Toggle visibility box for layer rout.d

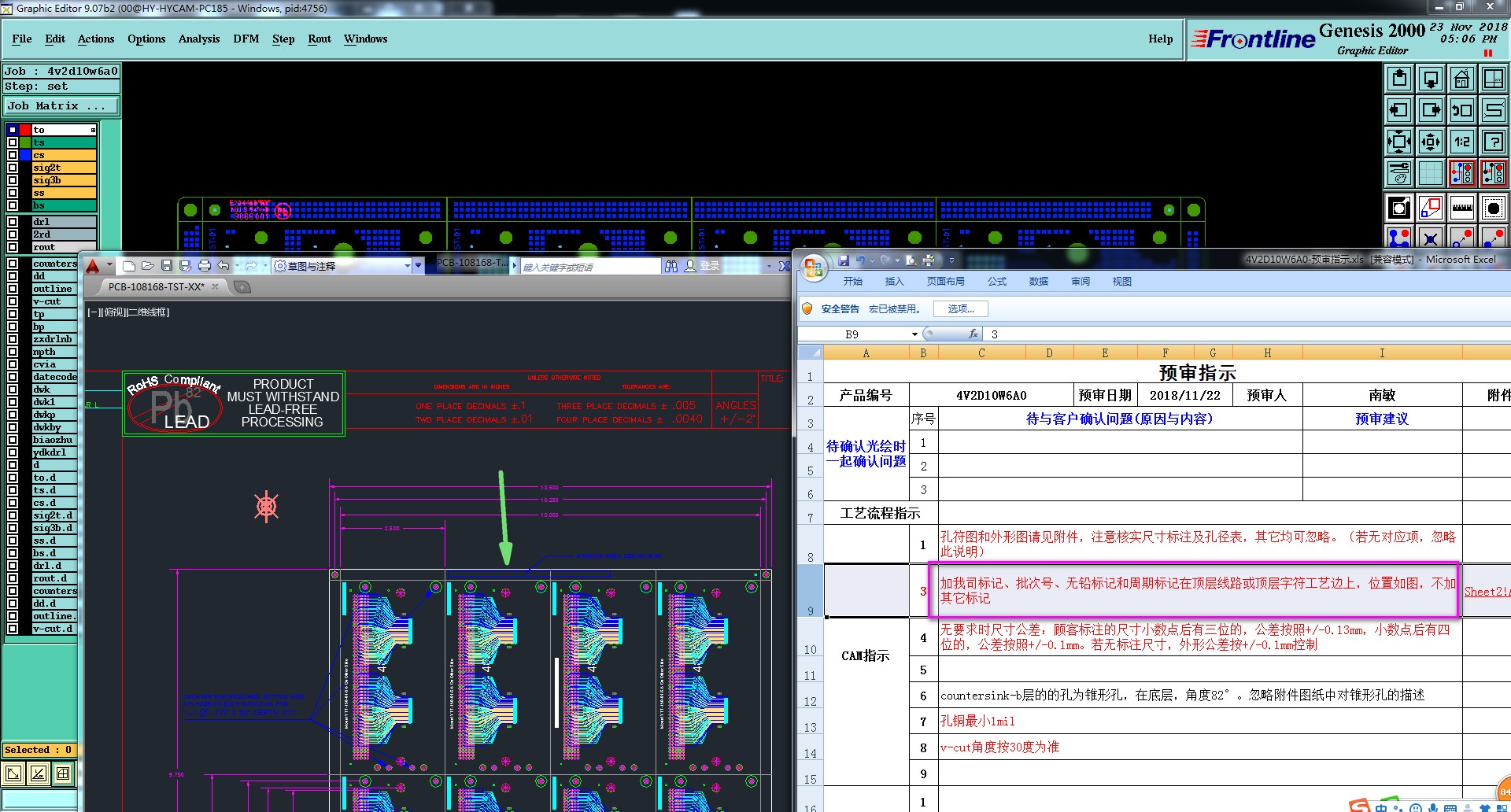tap(13, 578)
